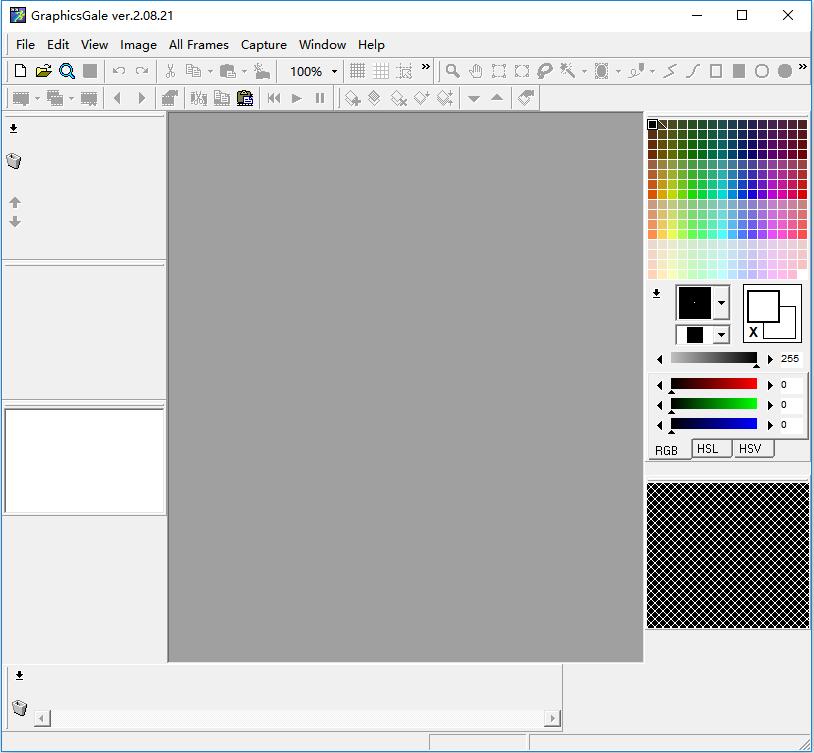The image size is (814, 753).
Task: Click the pause animation button
Action: pos(320,98)
